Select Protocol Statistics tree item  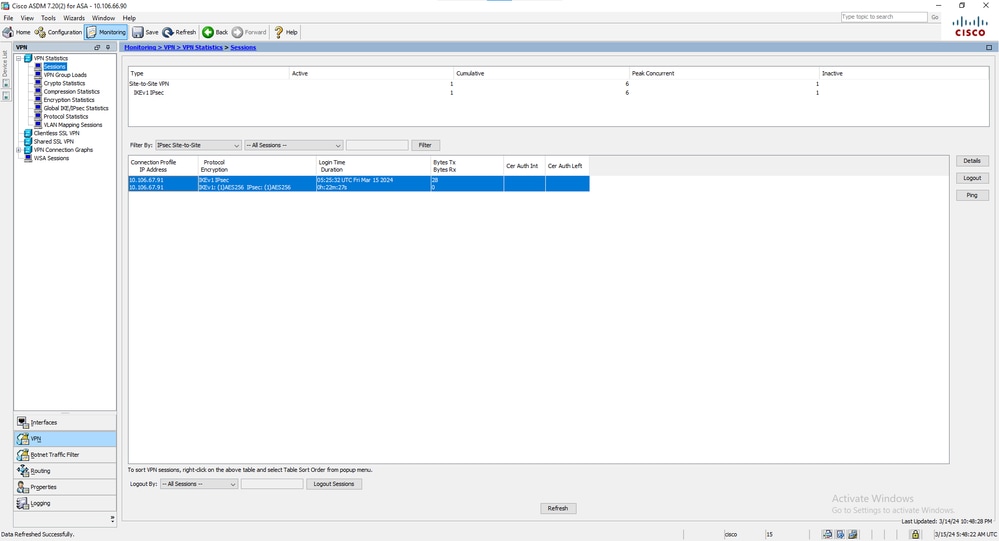click(66, 117)
